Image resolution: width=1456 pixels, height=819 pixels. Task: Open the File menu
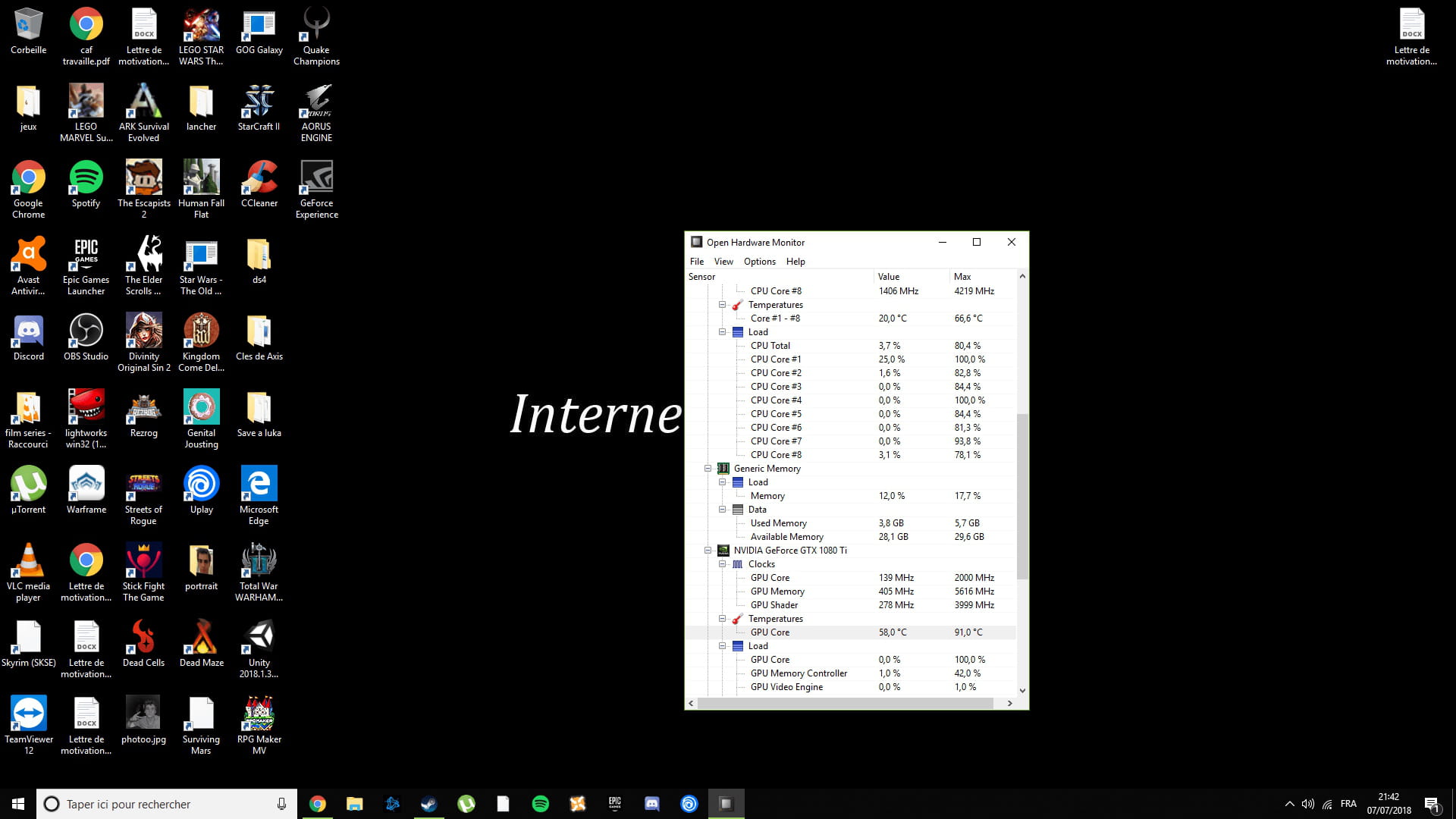pyautogui.click(x=696, y=262)
